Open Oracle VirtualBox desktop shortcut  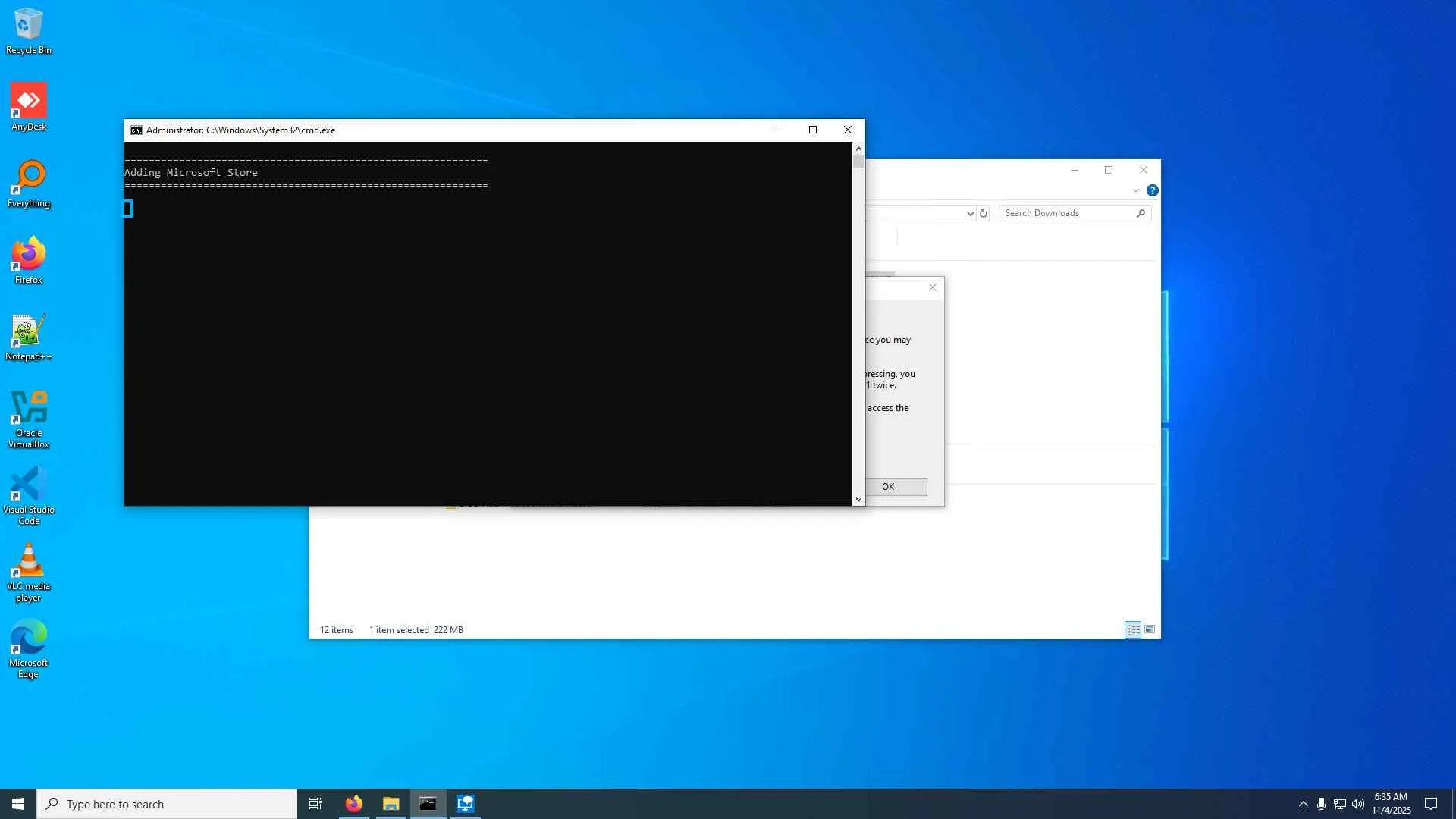[29, 418]
